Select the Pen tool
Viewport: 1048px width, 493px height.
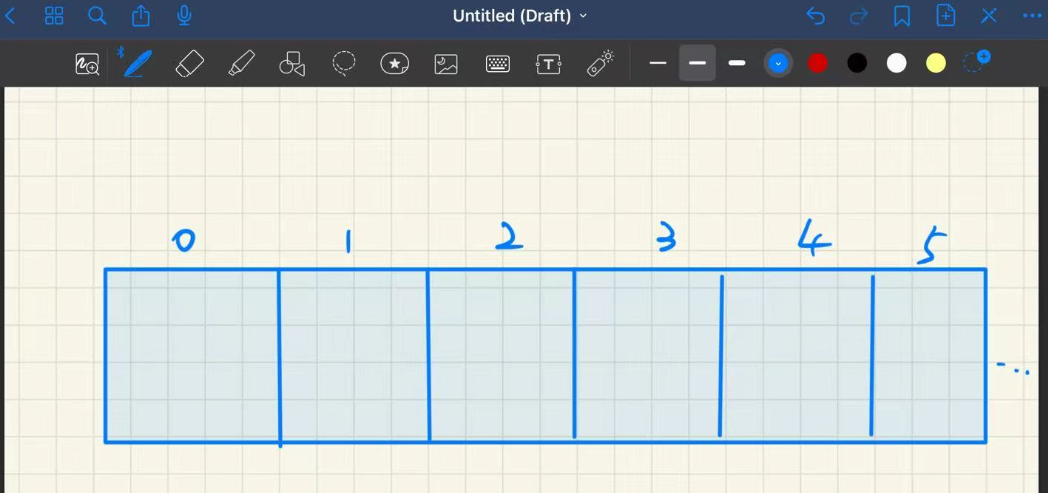[x=136, y=63]
